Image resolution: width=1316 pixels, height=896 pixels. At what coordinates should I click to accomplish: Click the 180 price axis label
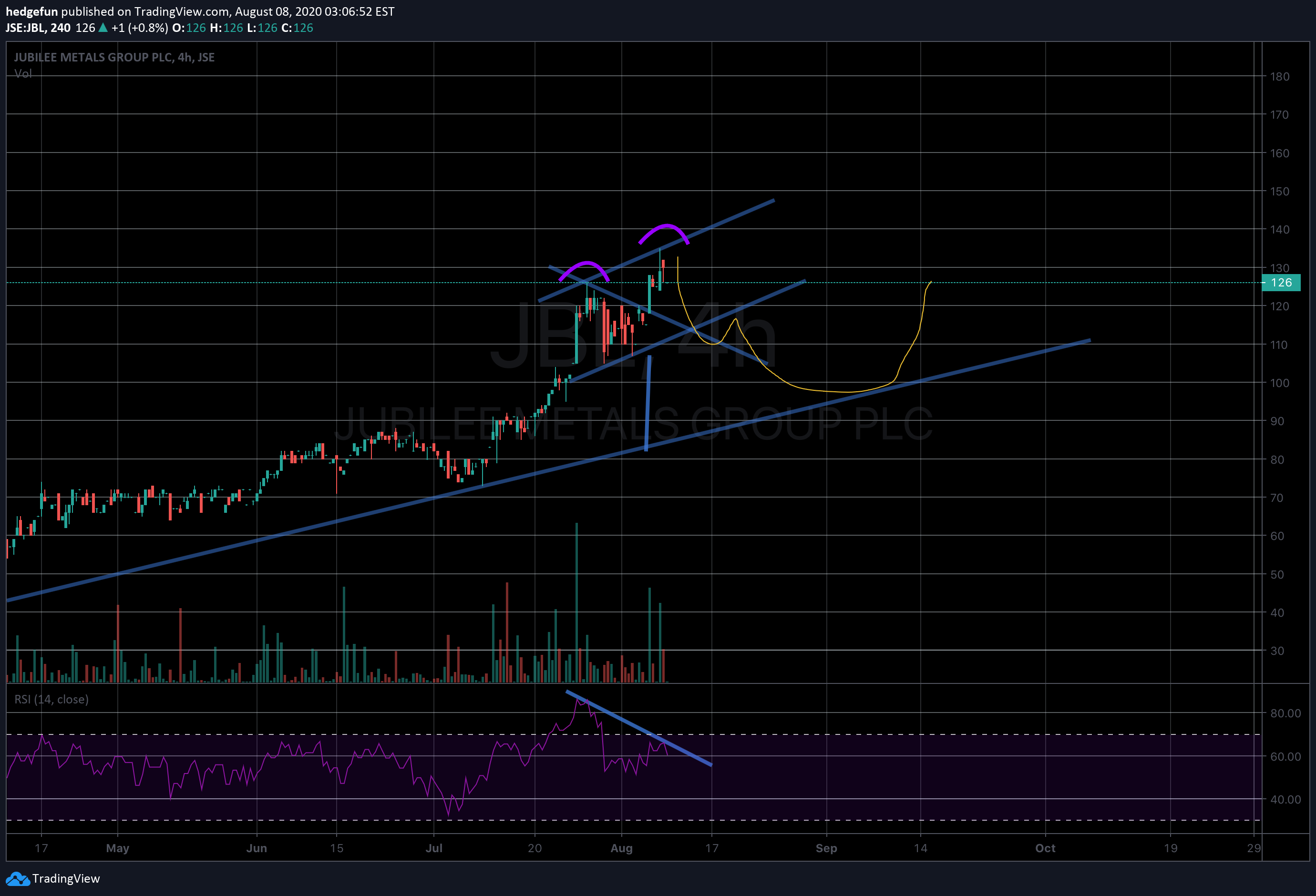[x=1279, y=76]
